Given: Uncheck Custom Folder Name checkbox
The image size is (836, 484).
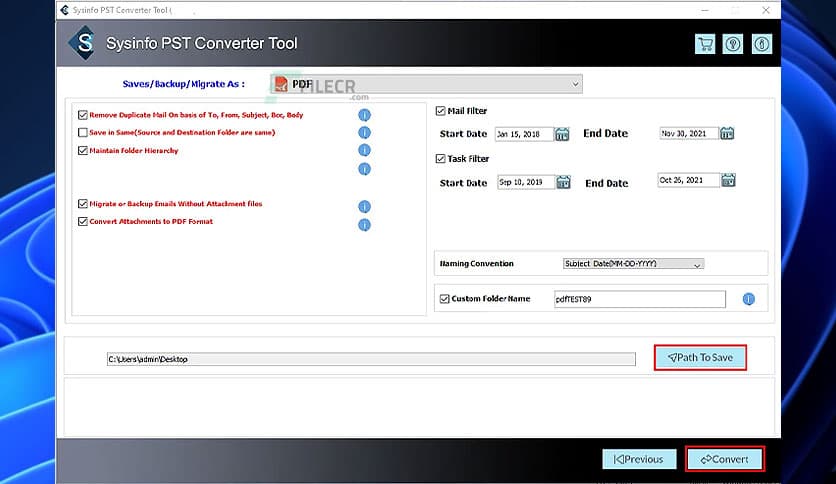Looking at the screenshot, I should click(445, 299).
